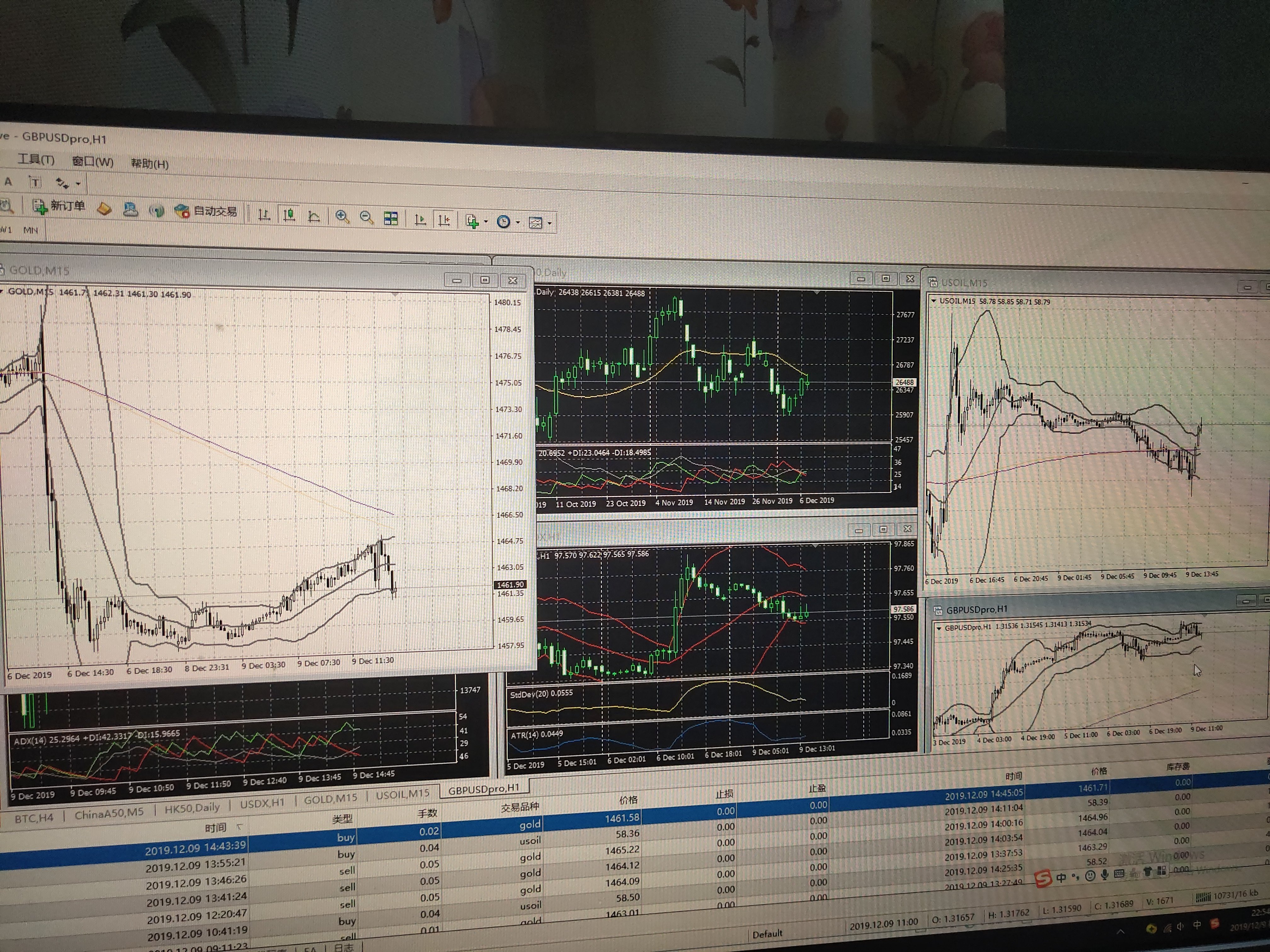Select order row dated 2019.12.09 12:20:47
Viewport: 1270px width, 952px height.
197,916
